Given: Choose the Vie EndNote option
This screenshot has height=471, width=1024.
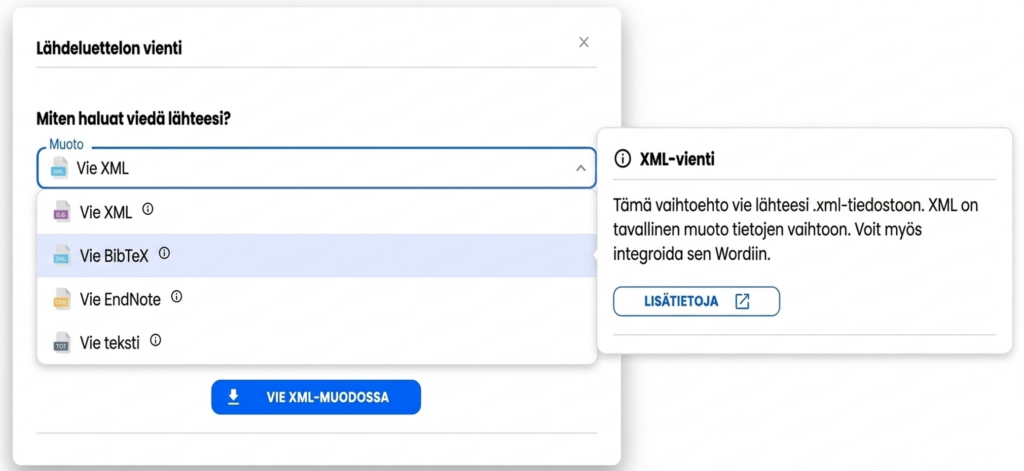Looking at the screenshot, I should (317, 299).
